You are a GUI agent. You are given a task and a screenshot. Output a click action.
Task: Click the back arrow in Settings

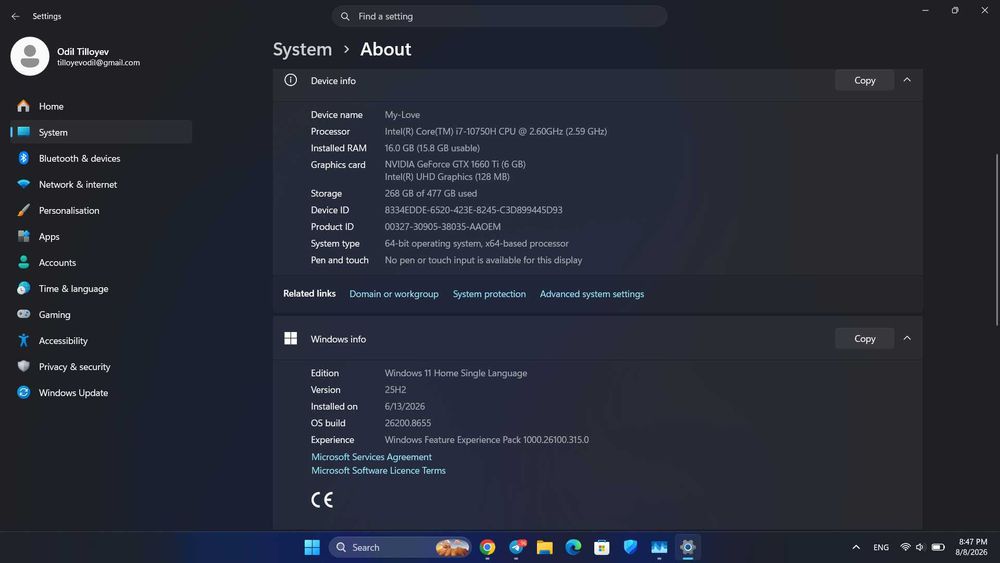click(x=15, y=16)
